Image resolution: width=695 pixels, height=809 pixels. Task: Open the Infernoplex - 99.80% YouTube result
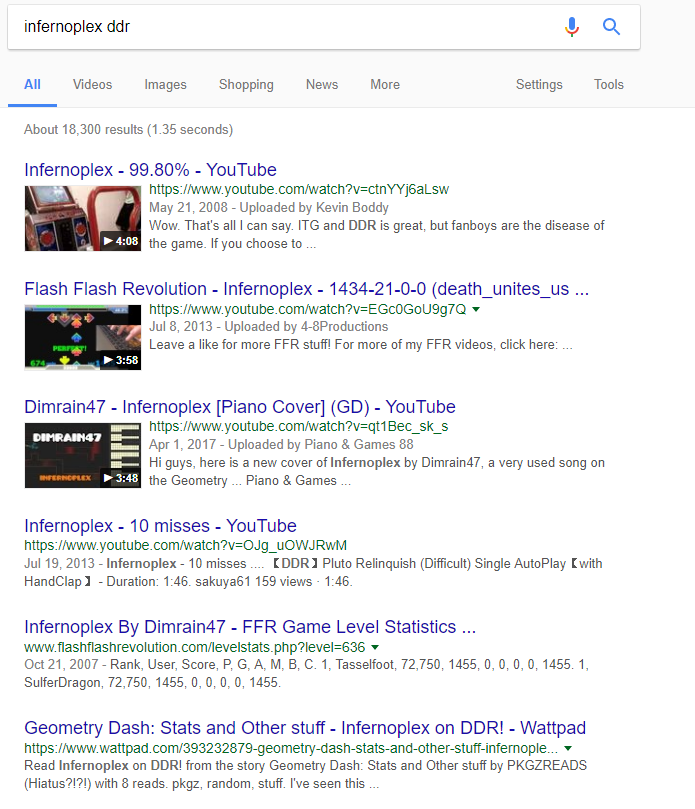[150, 170]
